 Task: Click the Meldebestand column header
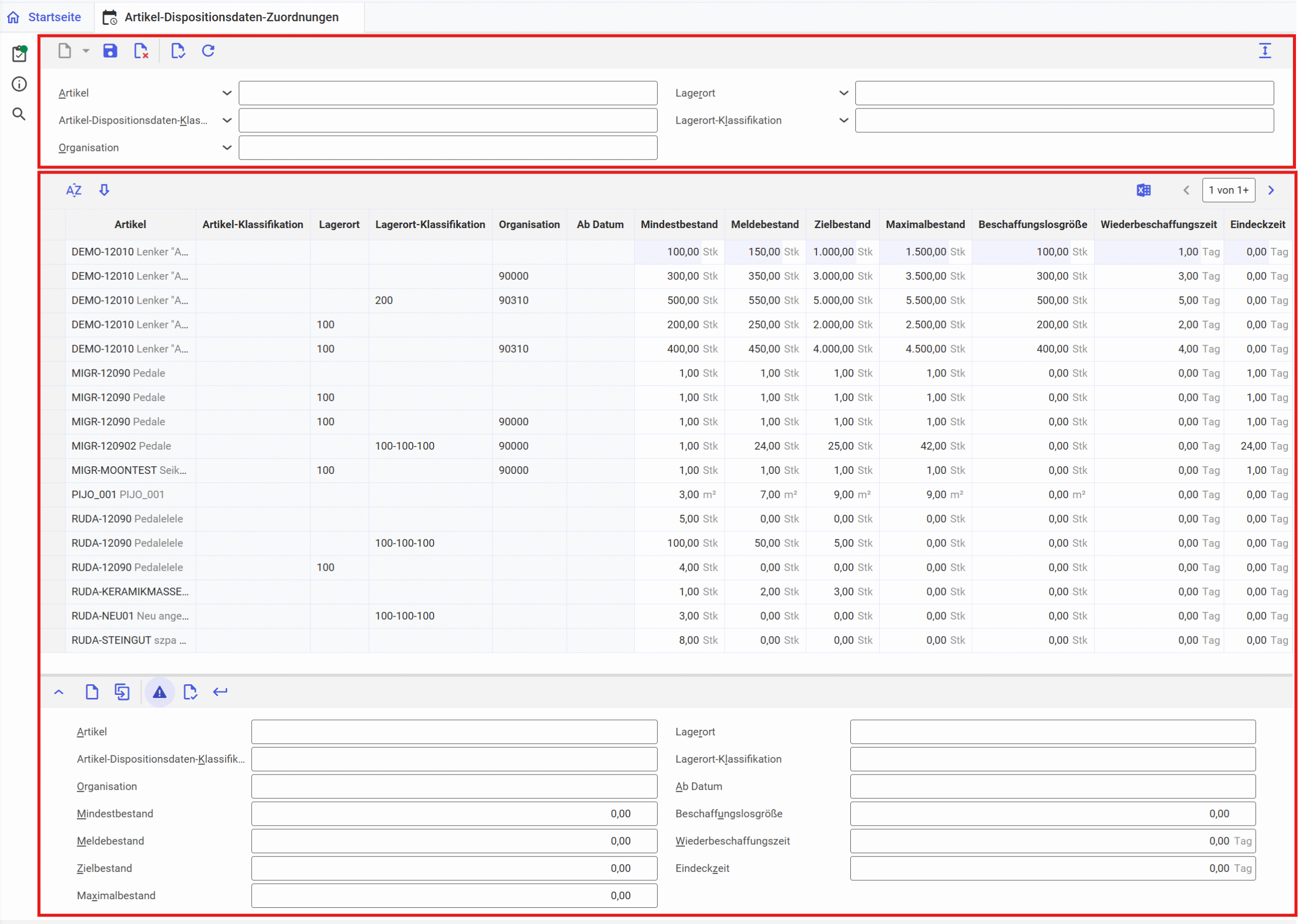[765, 224]
